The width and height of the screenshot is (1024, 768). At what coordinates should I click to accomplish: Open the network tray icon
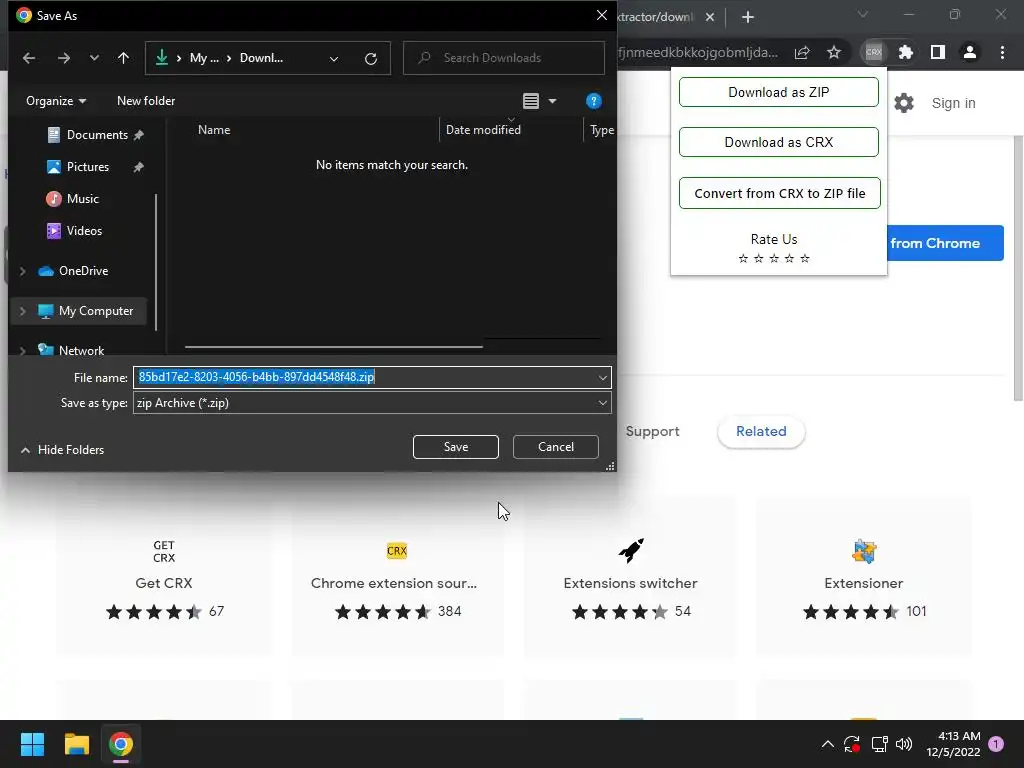coord(879,744)
